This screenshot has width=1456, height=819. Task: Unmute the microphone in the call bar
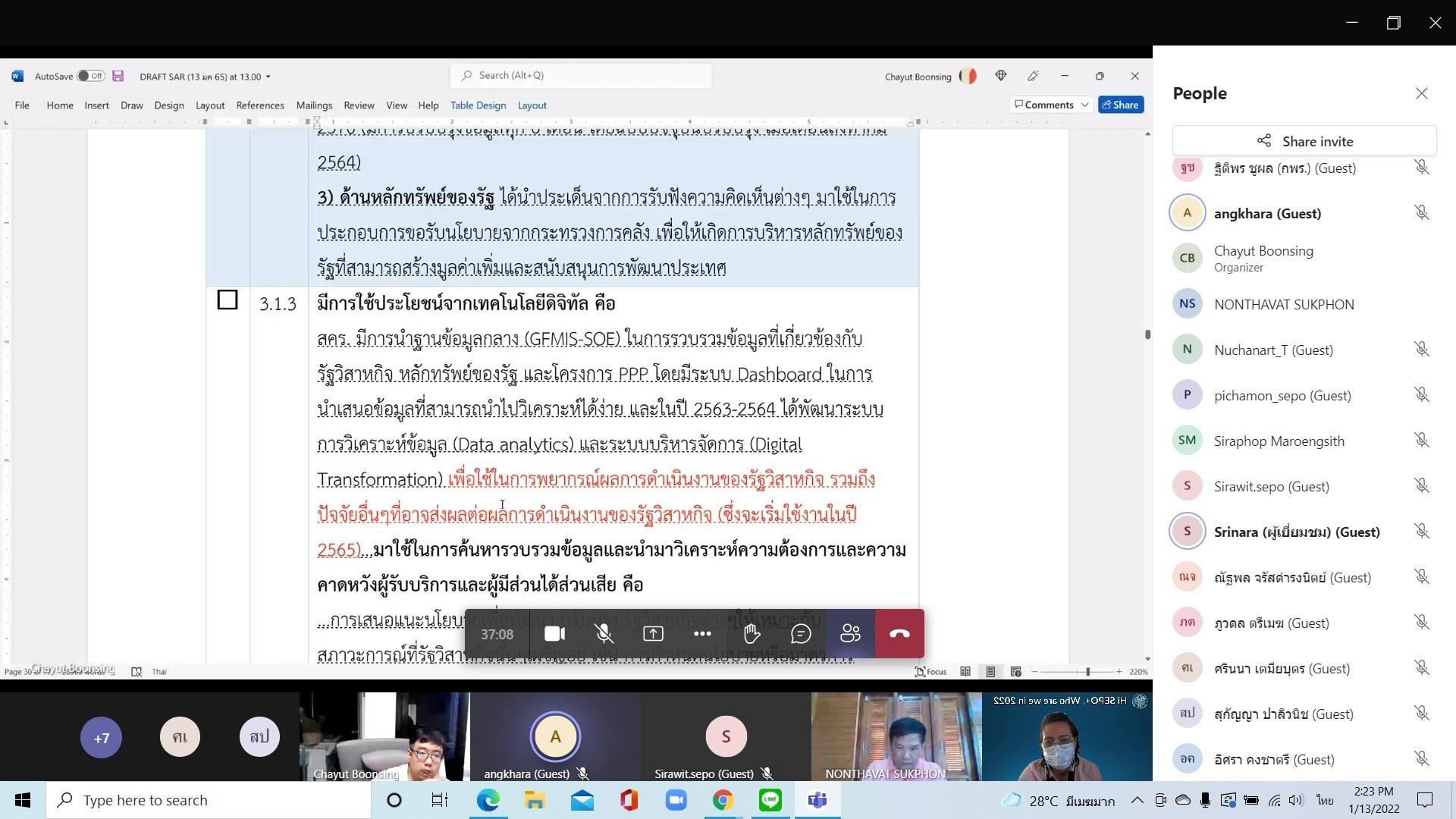pyautogui.click(x=604, y=634)
